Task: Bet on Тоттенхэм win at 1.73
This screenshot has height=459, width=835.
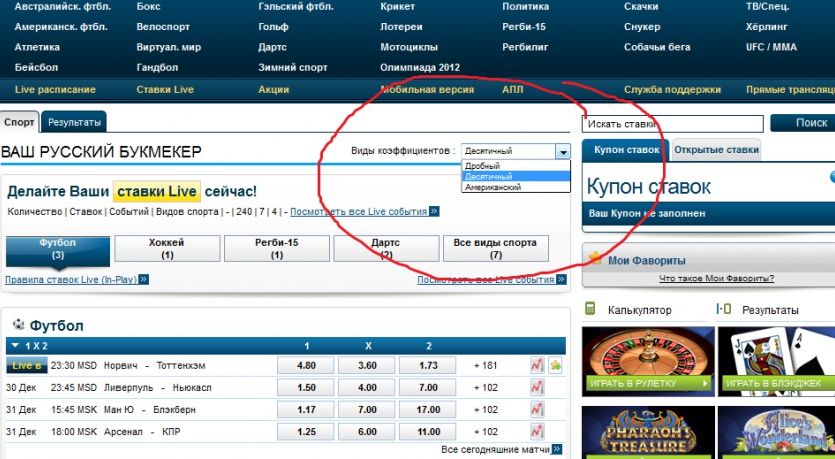Action: (x=428, y=365)
